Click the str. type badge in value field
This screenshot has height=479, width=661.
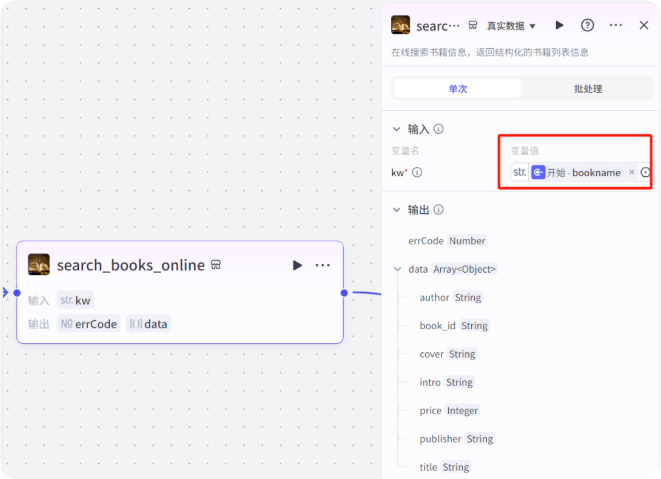pyautogui.click(x=520, y=172)
